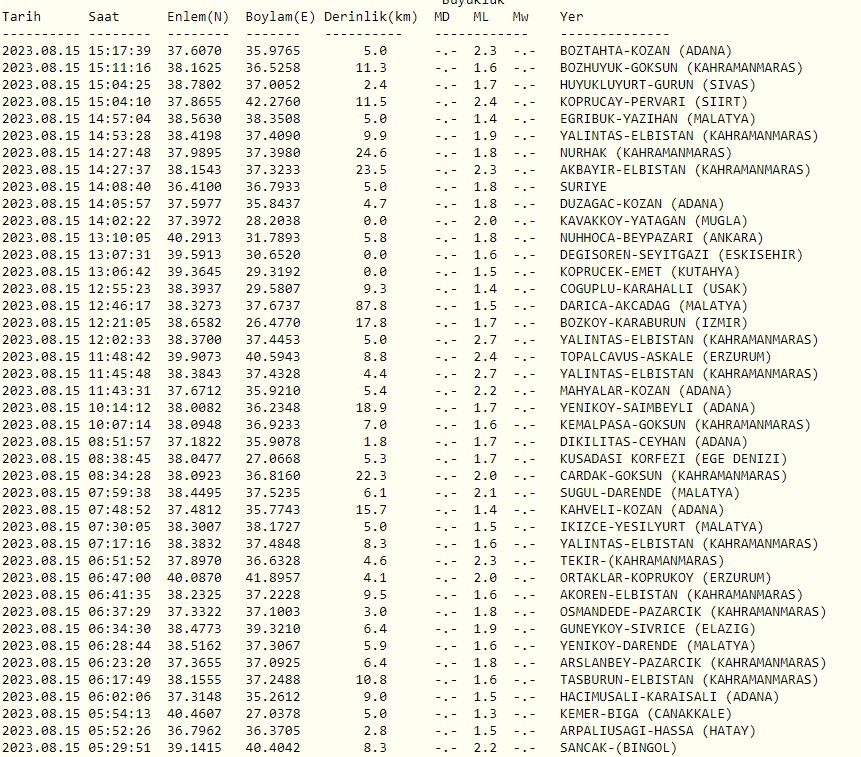This screenshot has height=757, width=861.
Task: Click the Mw column header
Action: click(517, 16)
